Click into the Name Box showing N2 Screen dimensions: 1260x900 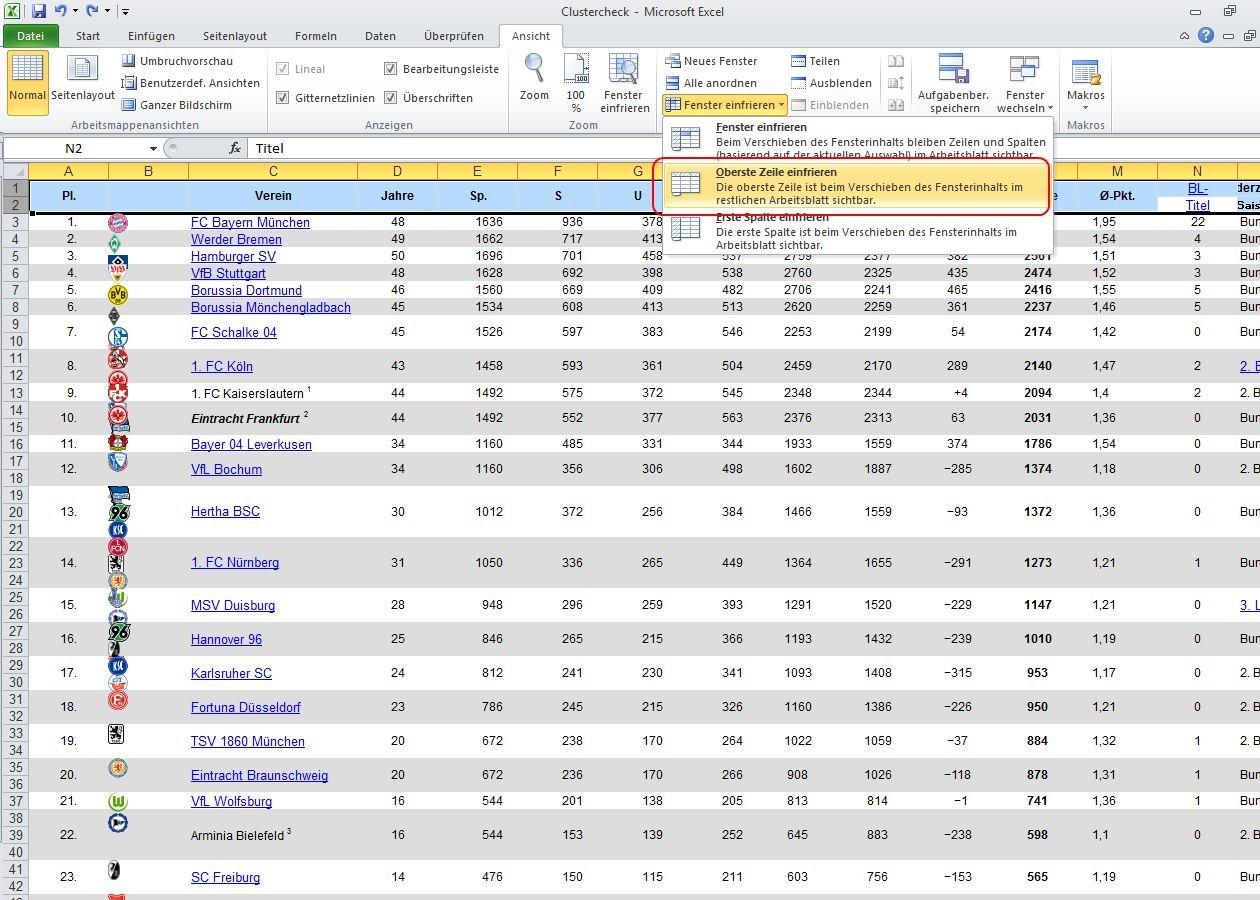(74, 148)
